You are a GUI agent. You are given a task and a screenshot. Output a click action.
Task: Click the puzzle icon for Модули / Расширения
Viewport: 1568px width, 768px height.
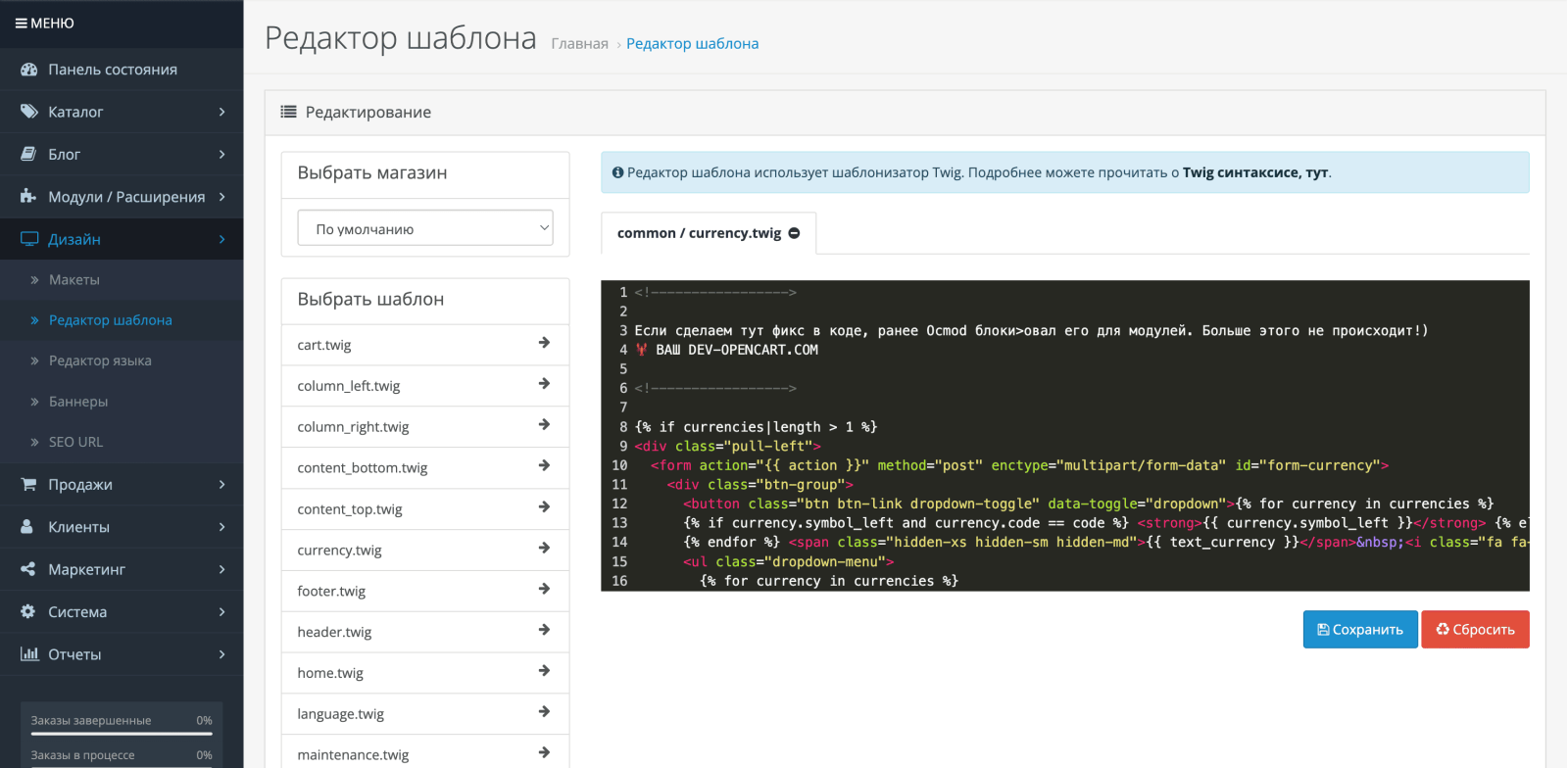pos(28,196)
